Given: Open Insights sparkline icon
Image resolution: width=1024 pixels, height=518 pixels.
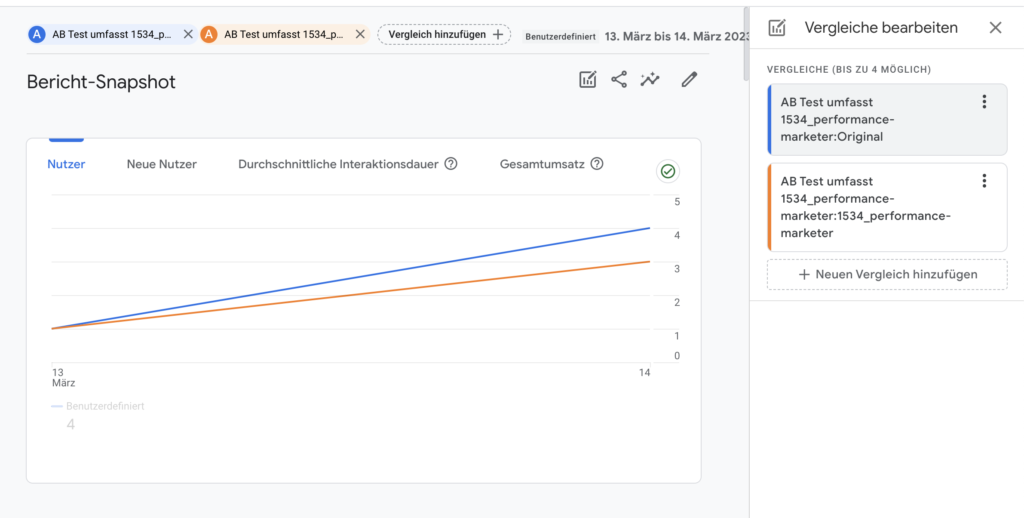Looking at the screenshot, I should coord(650,80).
